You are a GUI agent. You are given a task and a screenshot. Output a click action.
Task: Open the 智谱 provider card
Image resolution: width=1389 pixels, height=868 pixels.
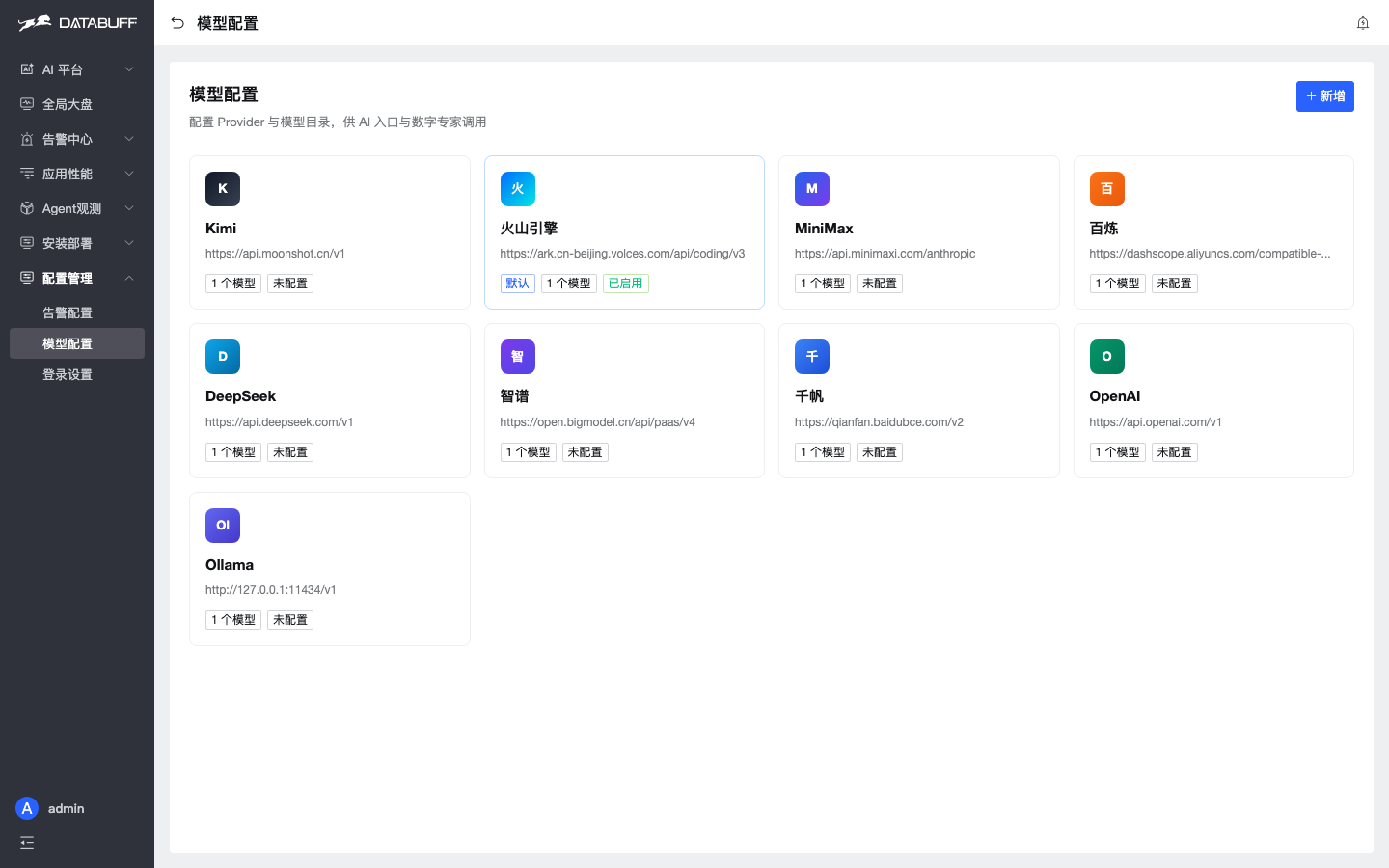tap(624, 400)
